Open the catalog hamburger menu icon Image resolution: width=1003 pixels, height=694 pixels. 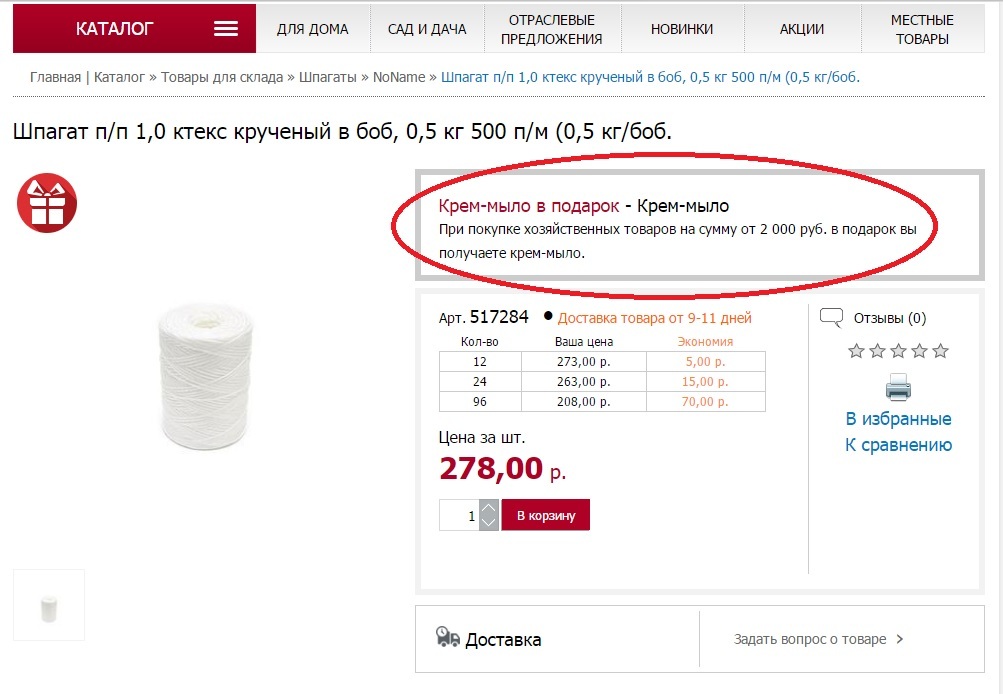click(226, 29)
